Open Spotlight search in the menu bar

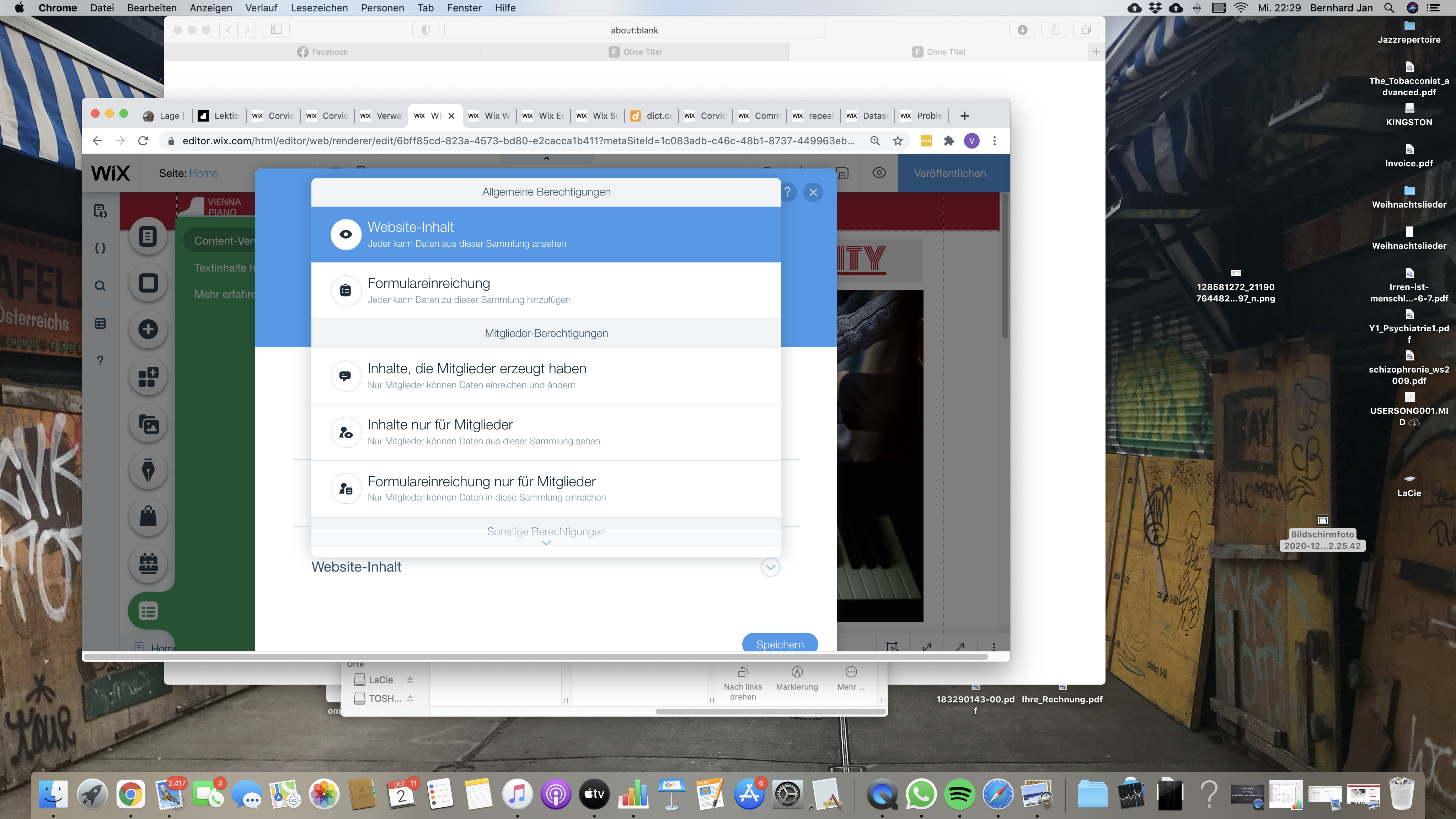[x=1389, y=8]
